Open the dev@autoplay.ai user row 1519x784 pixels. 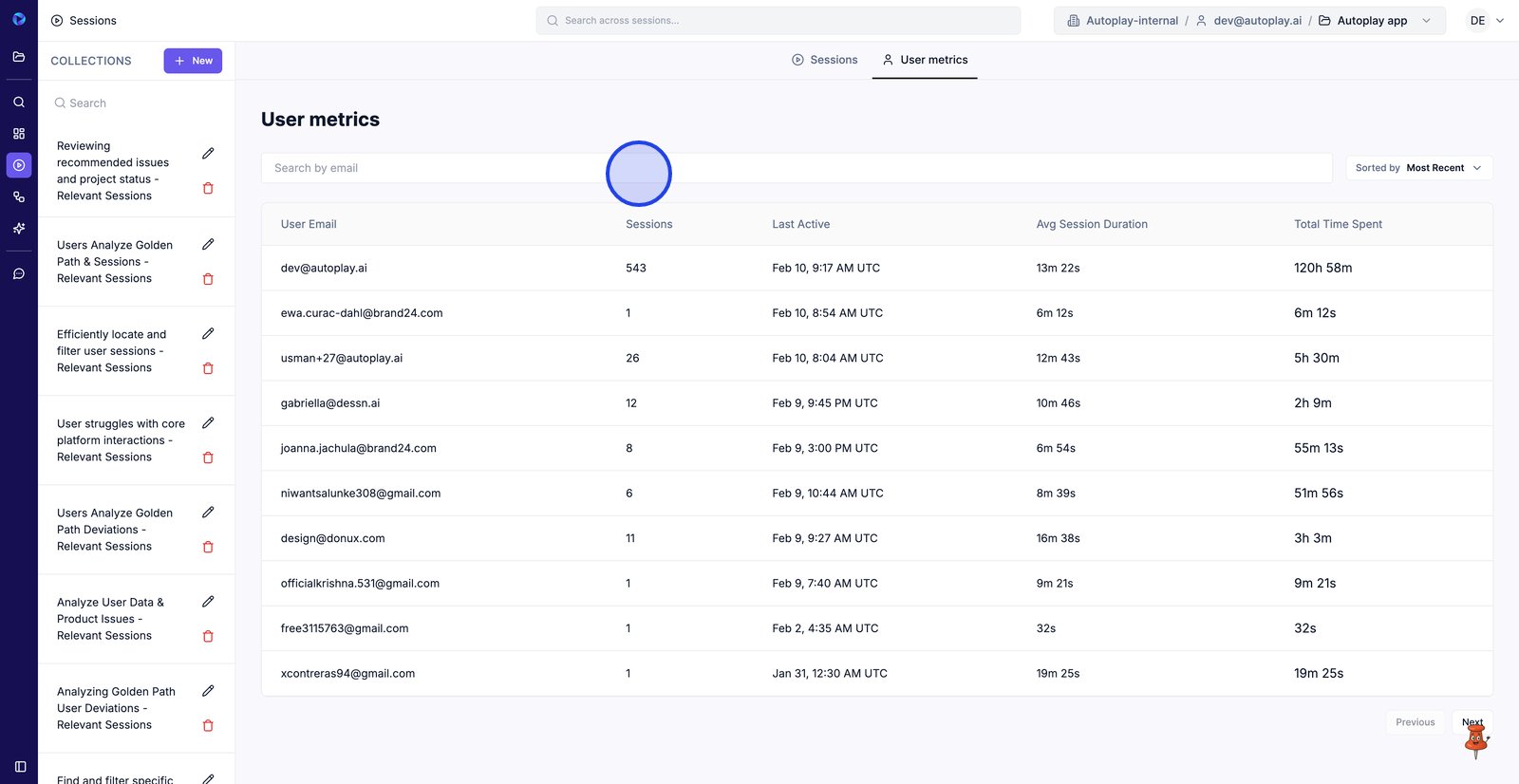click(324, 269)
